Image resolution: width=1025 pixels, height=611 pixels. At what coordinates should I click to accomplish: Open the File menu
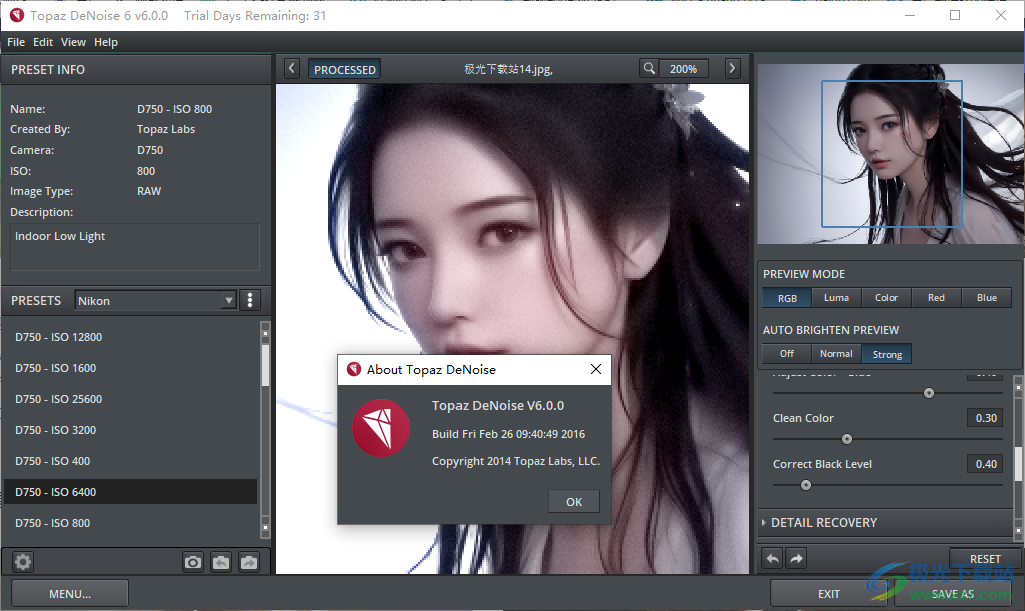pyautogui.click(x=15, y=42)
